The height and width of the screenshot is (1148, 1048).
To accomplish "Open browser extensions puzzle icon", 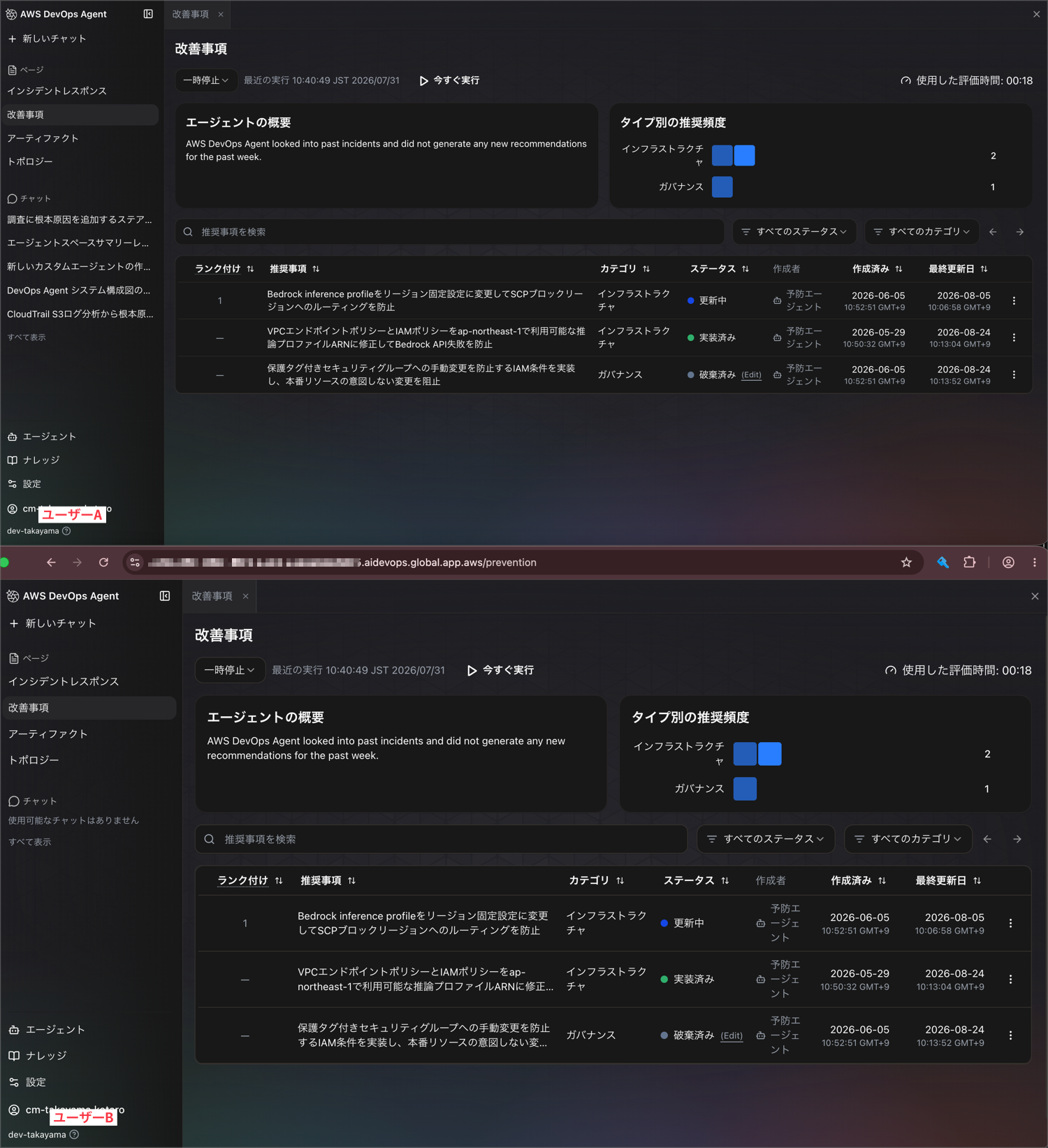I will (969, 562).
